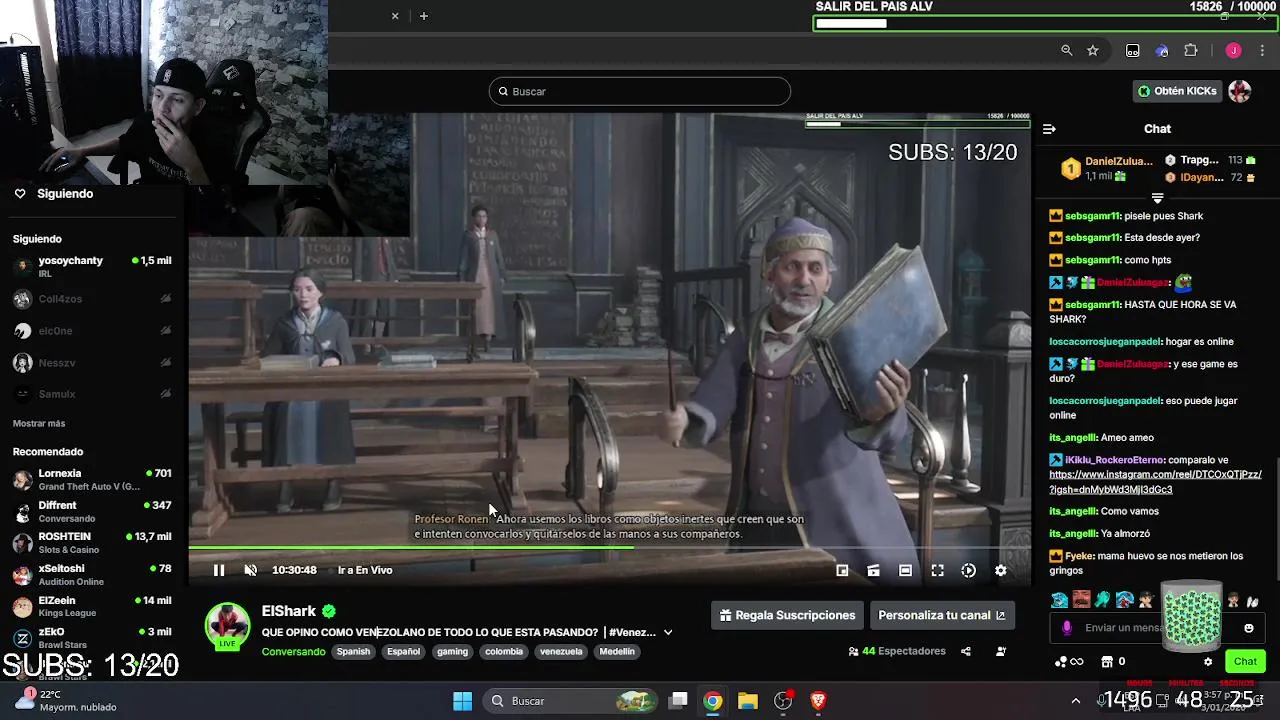This screenshot has width=1280, height=720.
Task: Open the user profile avatar menu
Action: click(1240, 91)
